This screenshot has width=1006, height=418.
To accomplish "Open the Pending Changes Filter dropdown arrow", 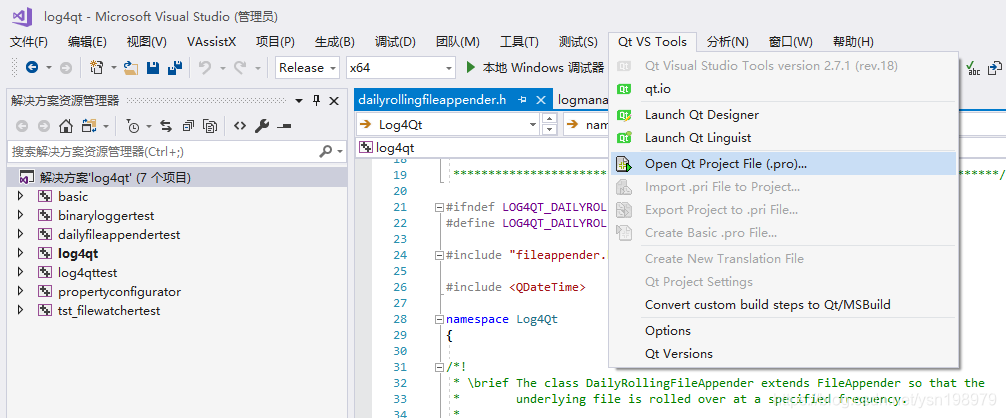I will point(149,126).
